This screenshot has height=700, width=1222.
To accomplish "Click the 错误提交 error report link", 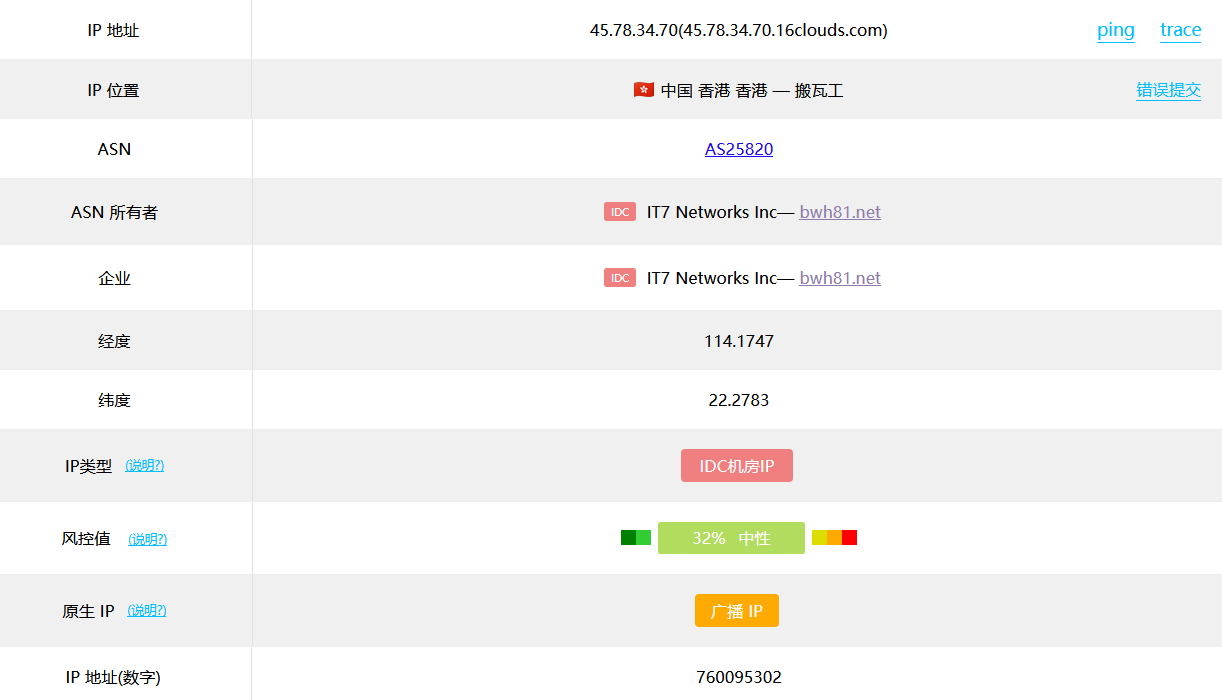I will (x=1168, y=90).
